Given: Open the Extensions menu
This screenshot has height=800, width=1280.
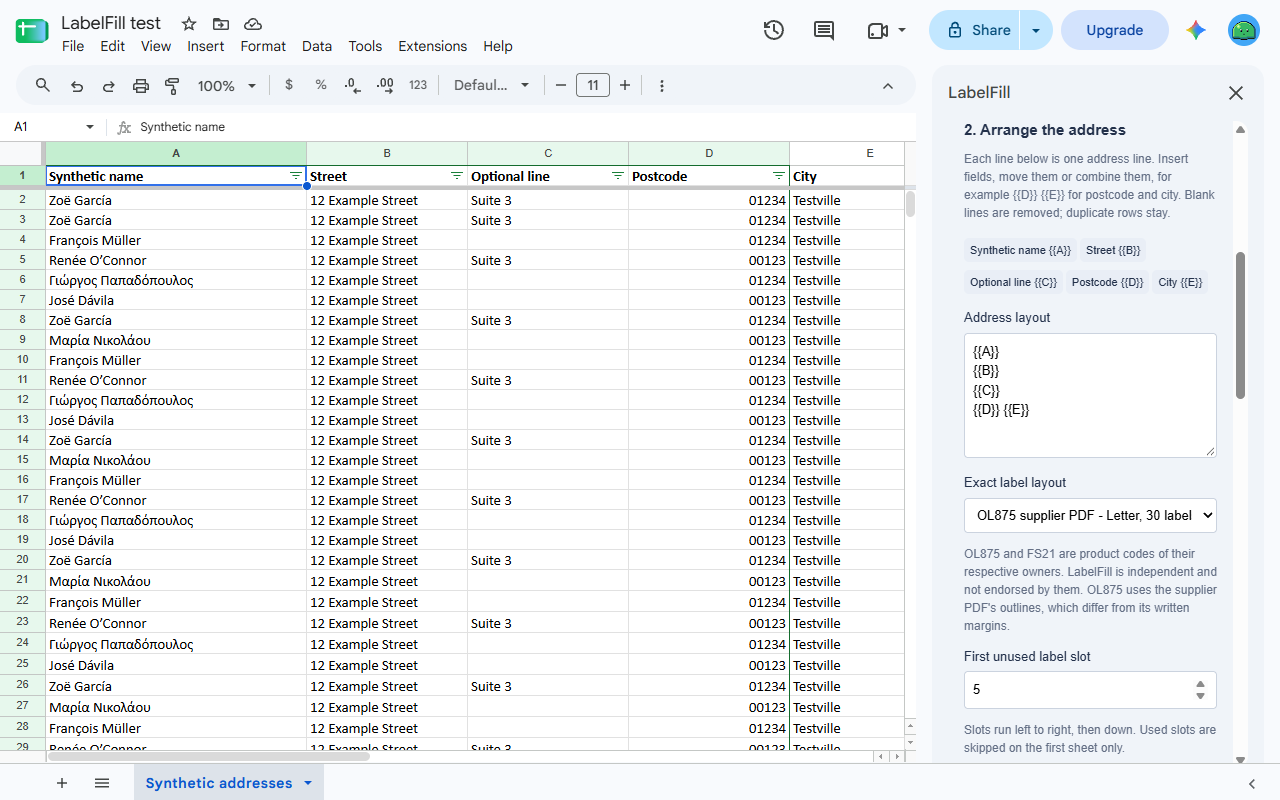Looking at the screenshot, I should point(433,46).
